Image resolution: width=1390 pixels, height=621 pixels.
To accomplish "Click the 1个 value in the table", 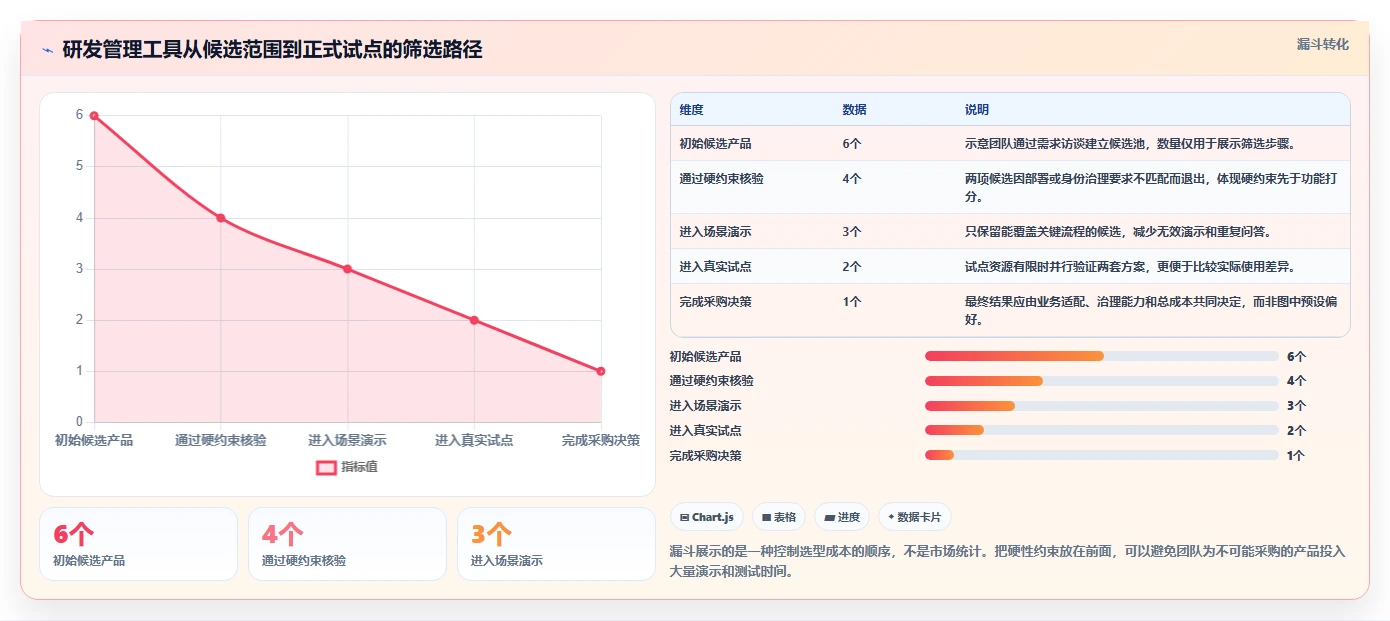I will click(852, 302).
